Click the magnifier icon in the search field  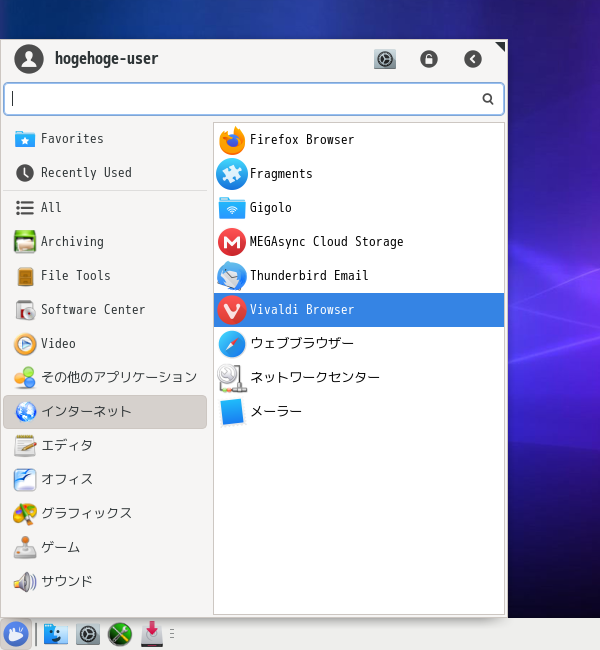(488, 99)
